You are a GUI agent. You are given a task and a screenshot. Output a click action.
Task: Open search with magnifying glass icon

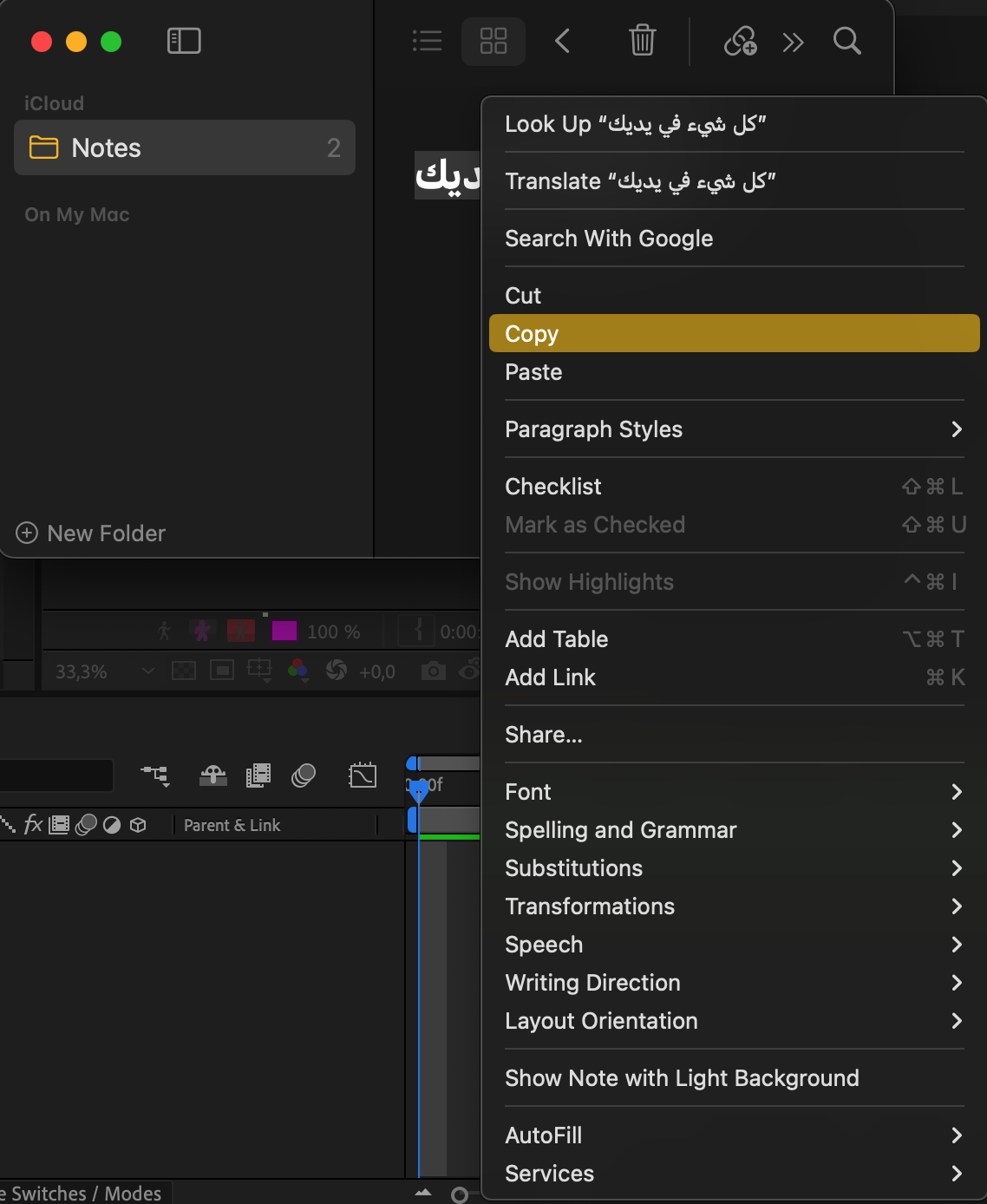pos(846,41)
